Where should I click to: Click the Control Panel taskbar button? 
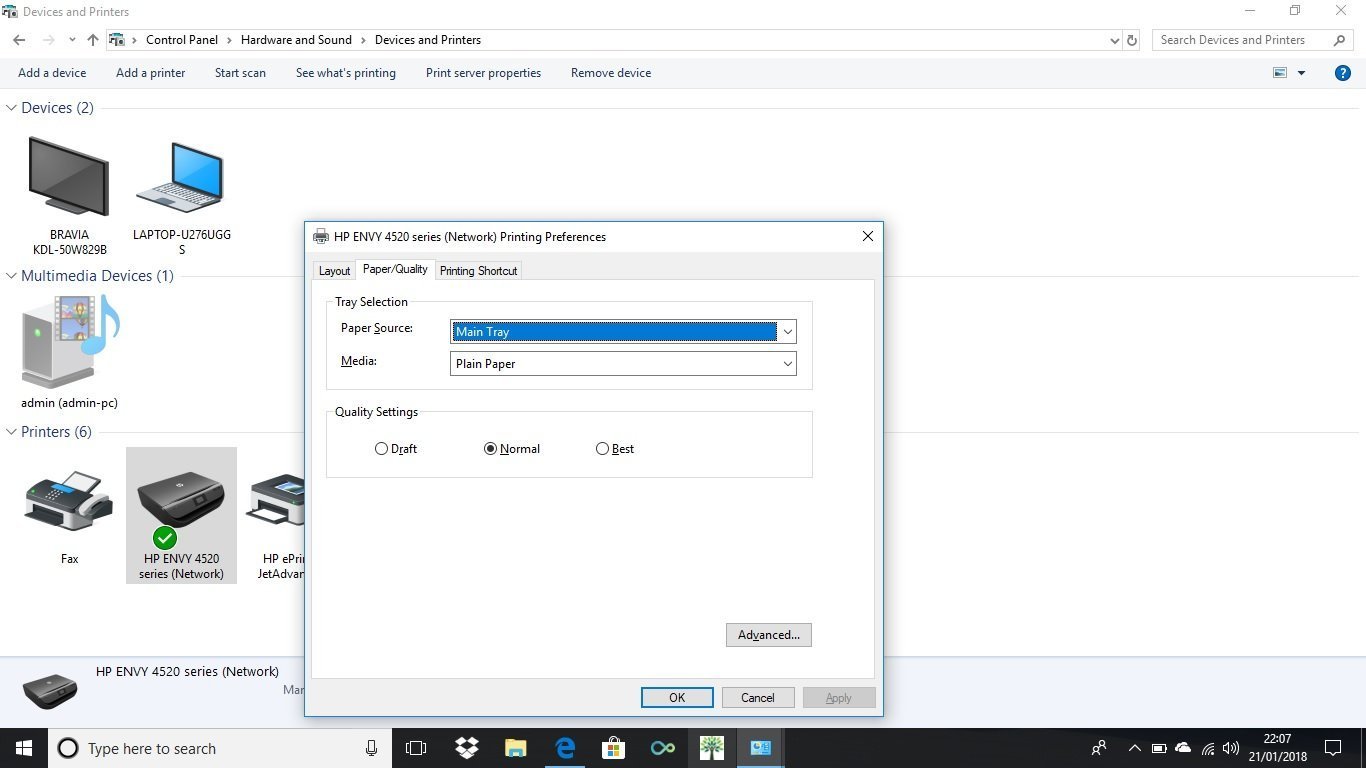pyautogui.click(x=760, y=748)
